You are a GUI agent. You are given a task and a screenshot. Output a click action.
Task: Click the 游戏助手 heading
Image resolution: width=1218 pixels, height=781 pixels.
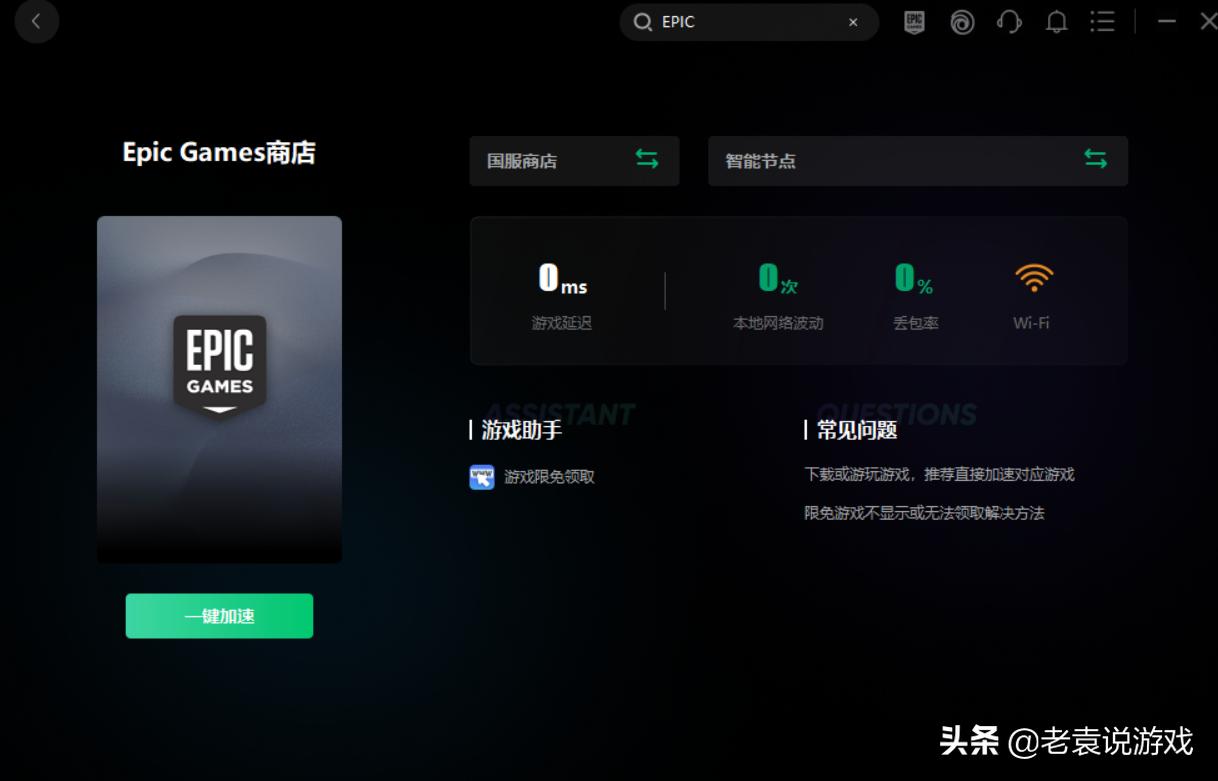(521, 431)
